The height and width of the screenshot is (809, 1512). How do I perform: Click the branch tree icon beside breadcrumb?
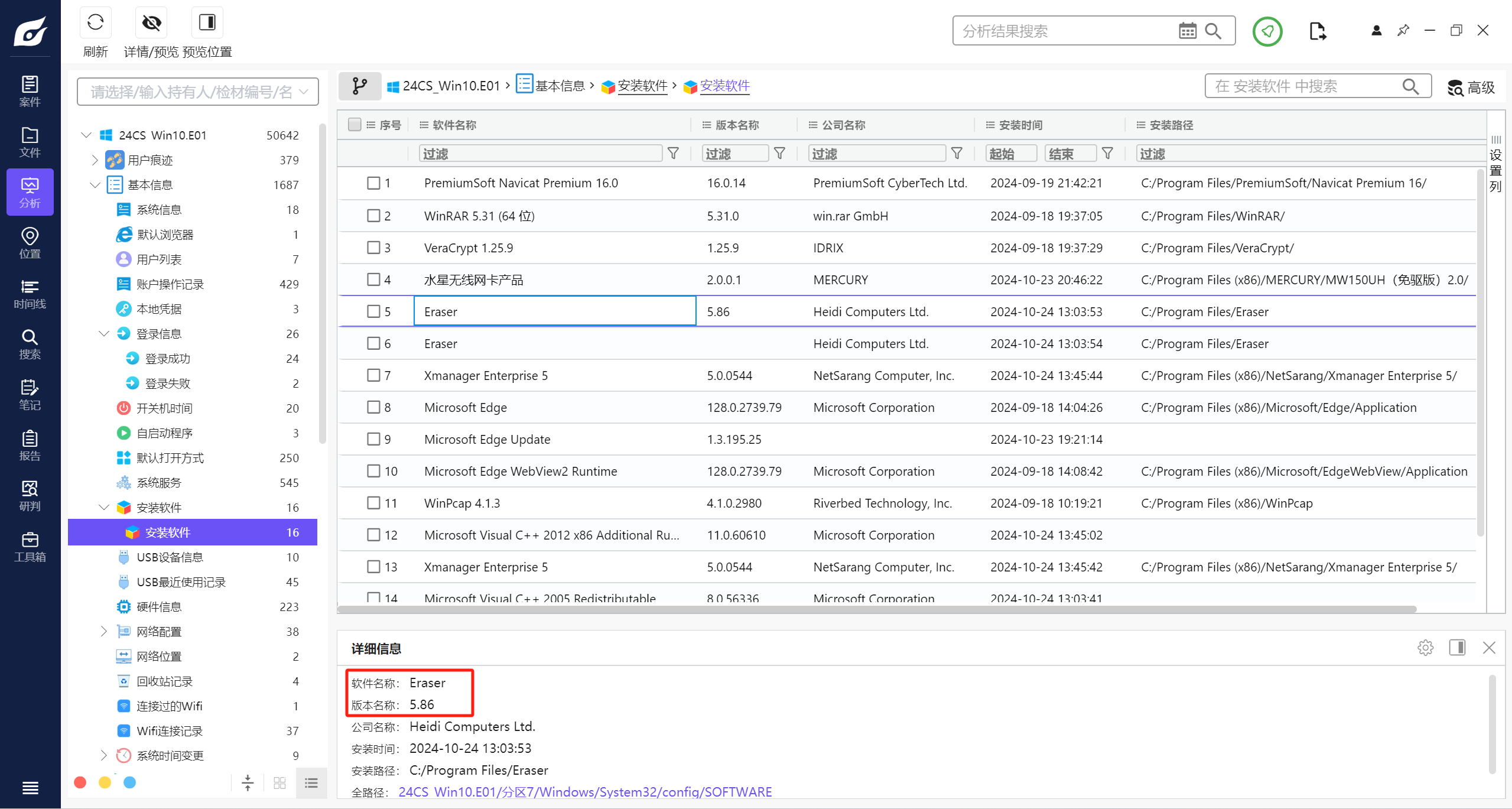click(x=359, y=86)
